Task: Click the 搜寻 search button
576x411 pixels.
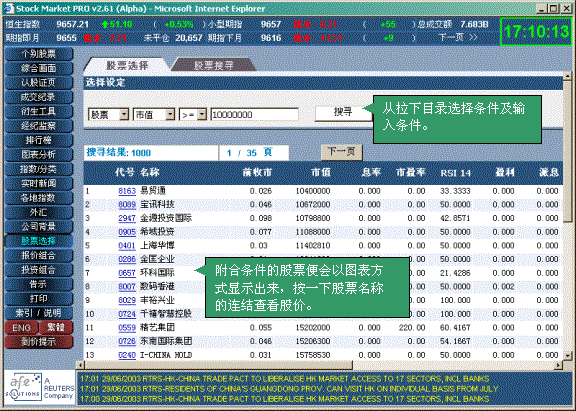Action: coord(343,112)
